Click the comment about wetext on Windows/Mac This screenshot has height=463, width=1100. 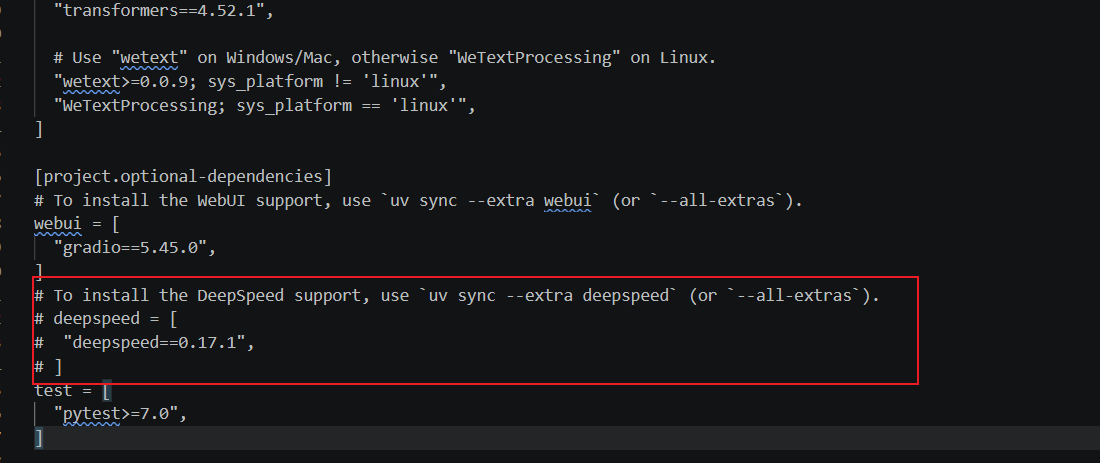coord(384,58)
